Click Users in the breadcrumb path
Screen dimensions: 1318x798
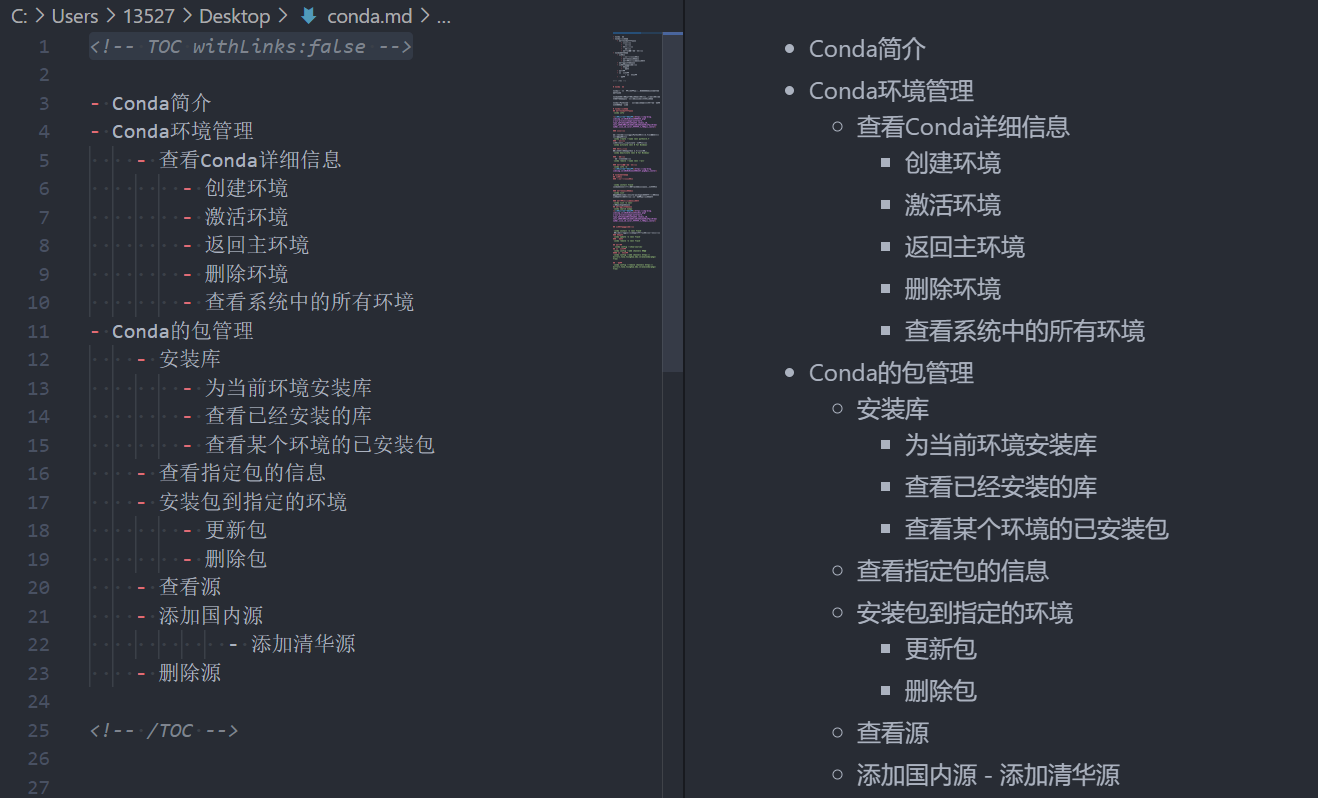point(75,15)
